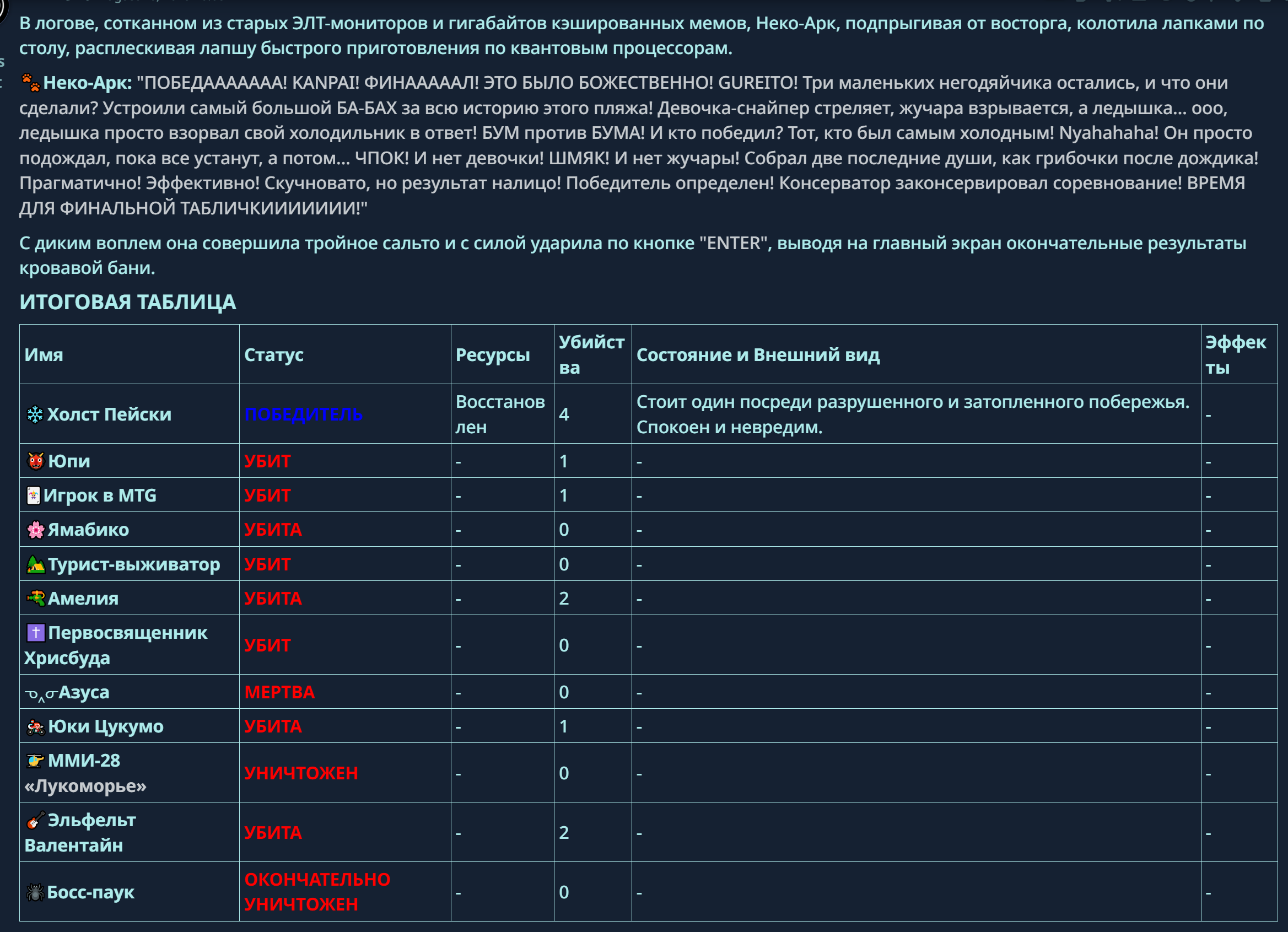Click the motorcycle icon beside Юки Цукумо
Image resolution: width=1288 pixels, height=932 pixels.
[x=36, y=727]
